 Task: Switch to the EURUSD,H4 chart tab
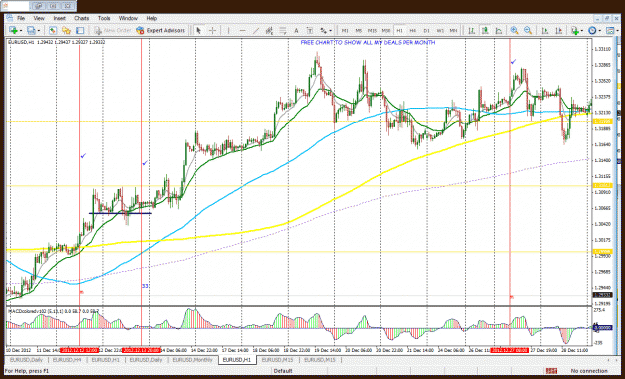click(66, 360)
